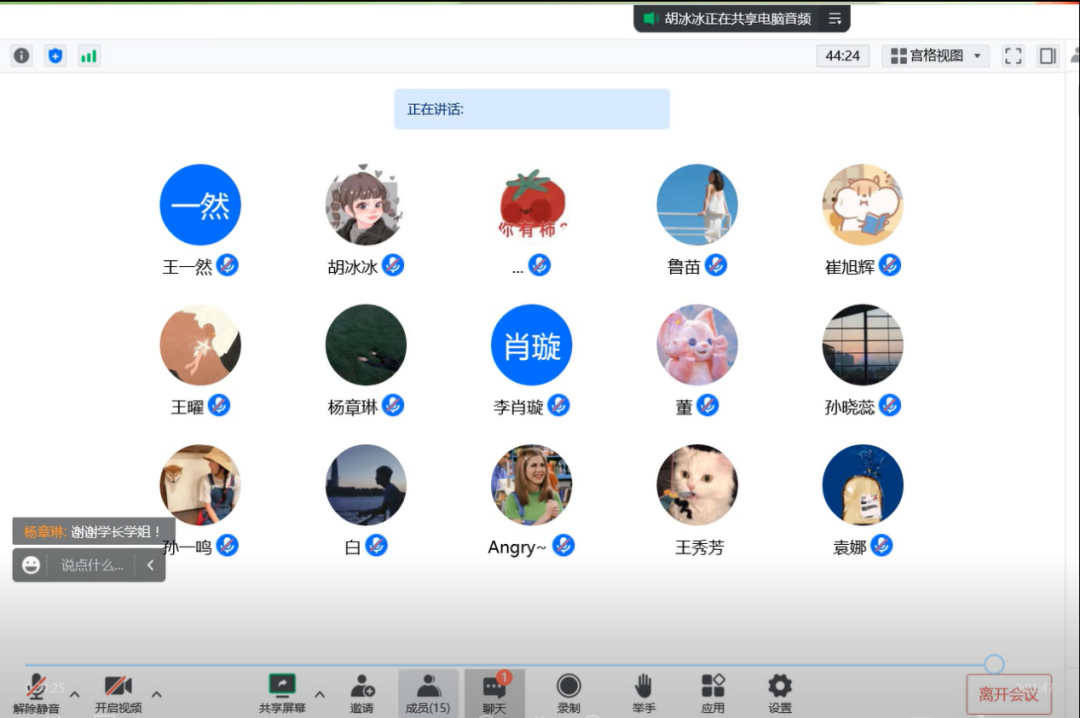
Task: Open the audio sharing banner menu icon
Action: tap(835, 18)
